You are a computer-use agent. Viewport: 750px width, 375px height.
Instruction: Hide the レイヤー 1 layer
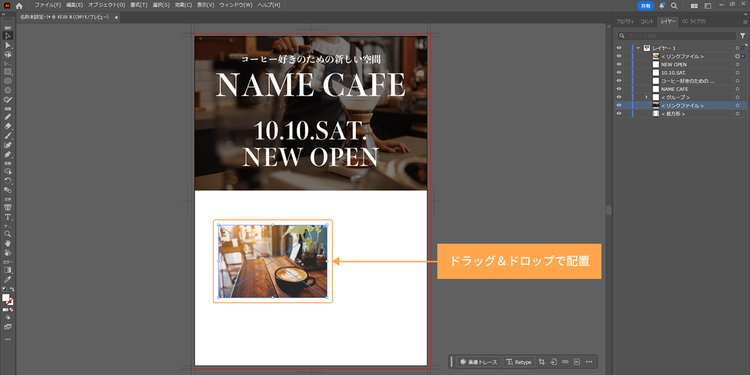click(619, 48)
